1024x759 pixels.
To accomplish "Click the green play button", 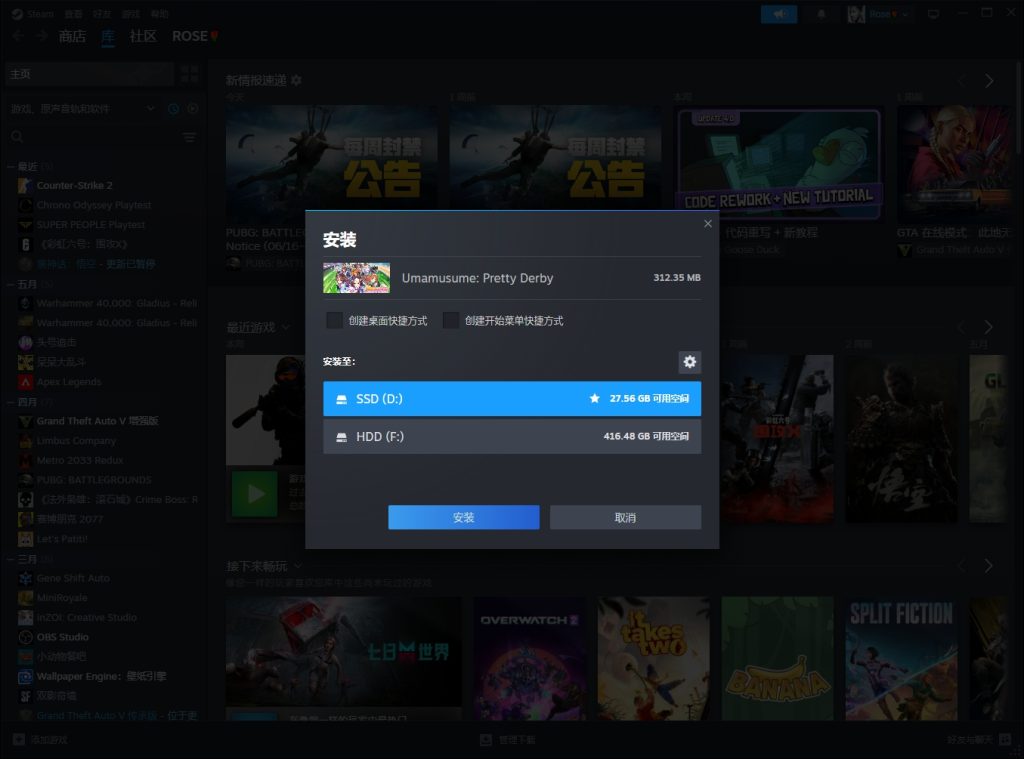I will point(255,494).
